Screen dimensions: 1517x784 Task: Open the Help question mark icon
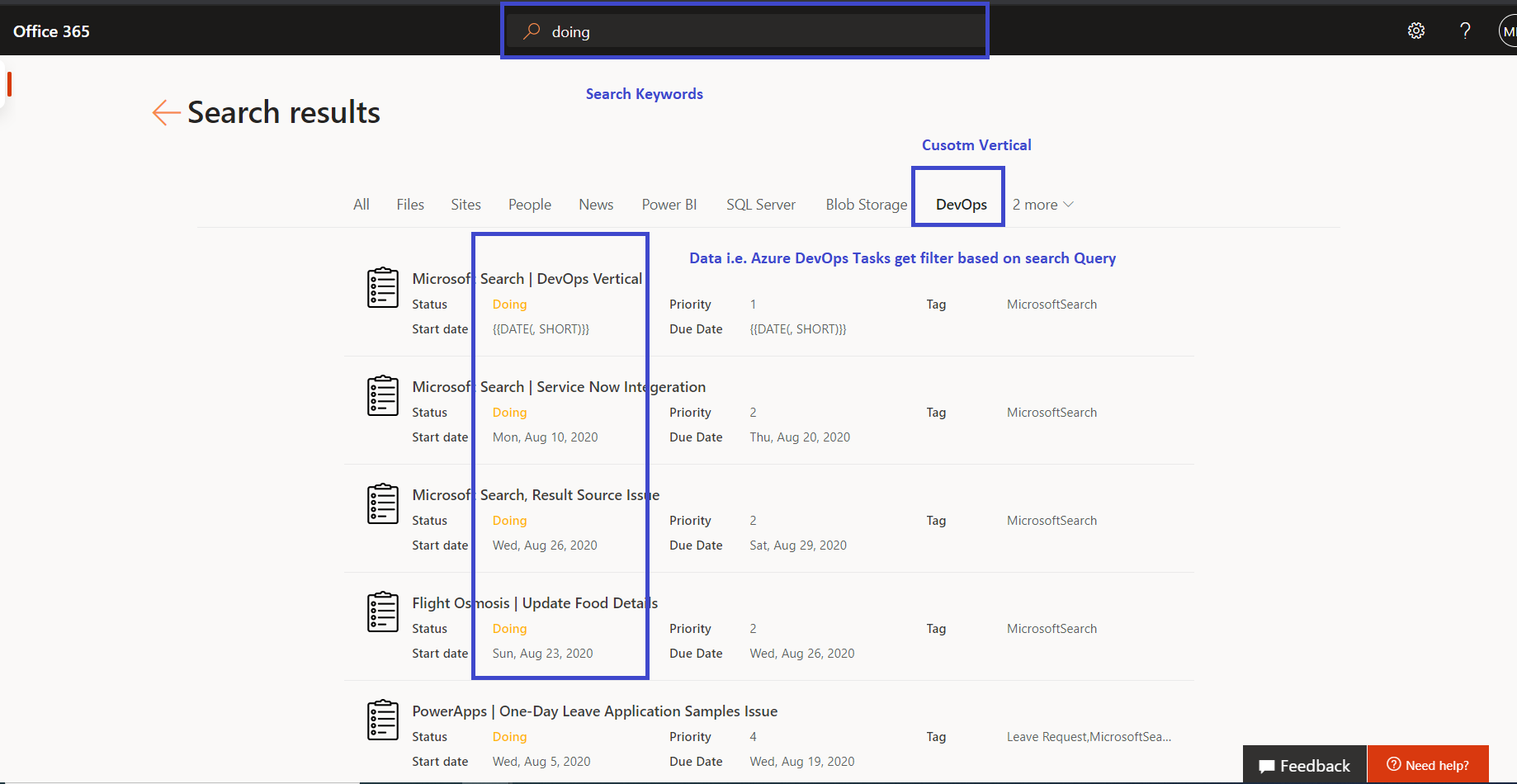point(1466,31)
